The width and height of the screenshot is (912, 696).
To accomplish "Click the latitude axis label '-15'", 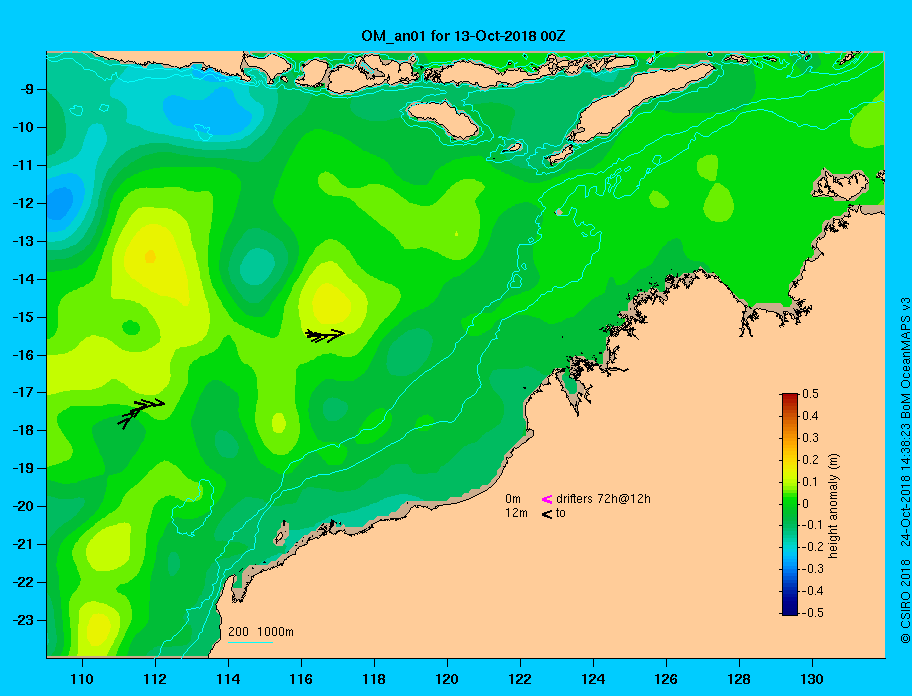I will [x=24, y=317].
